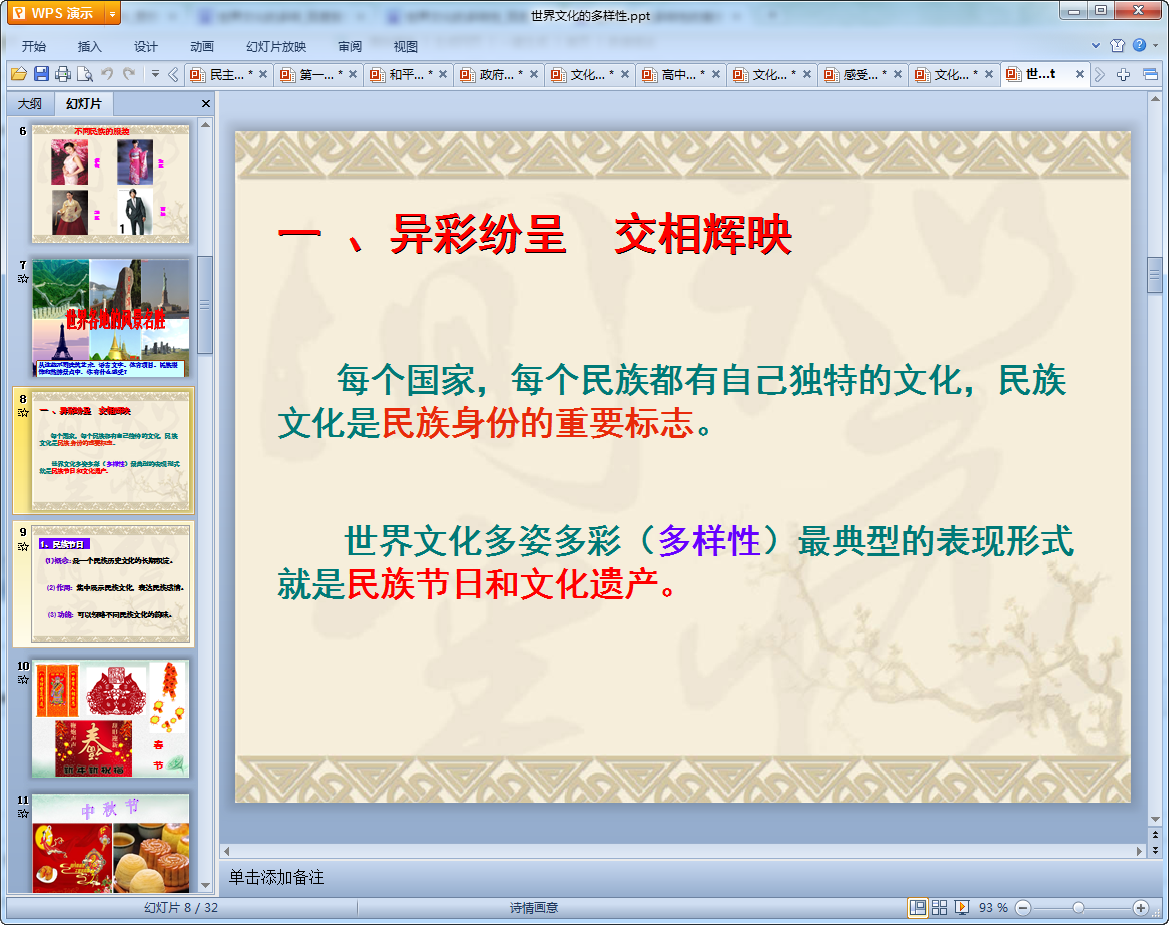This screenshot has height=925, width=1169.
Task: Open the 审阅 menu tab
Action: coord(350,46)
